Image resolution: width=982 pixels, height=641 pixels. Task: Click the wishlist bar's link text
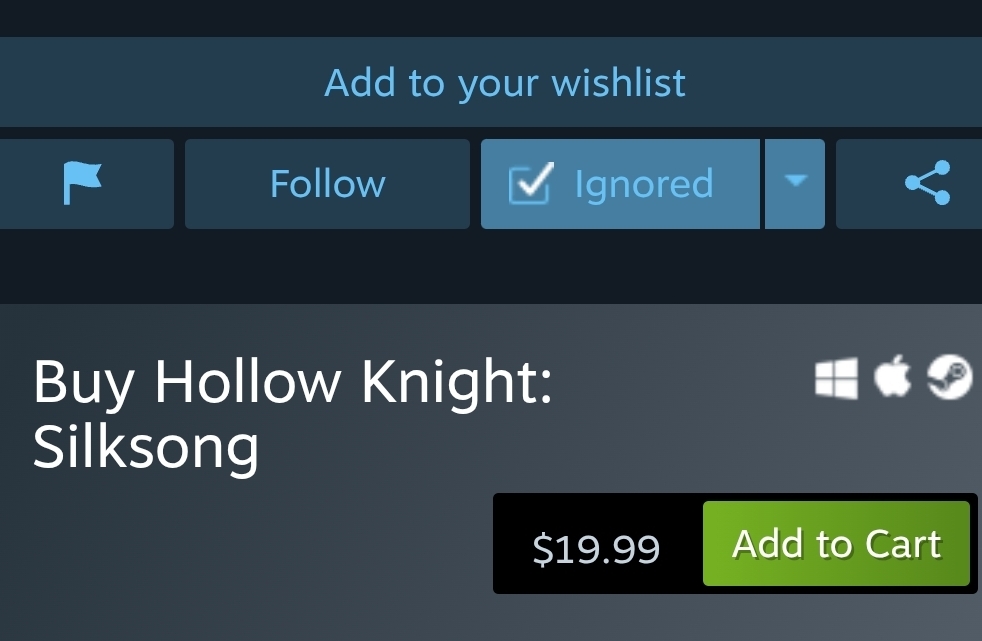click(x=505, y=82)
